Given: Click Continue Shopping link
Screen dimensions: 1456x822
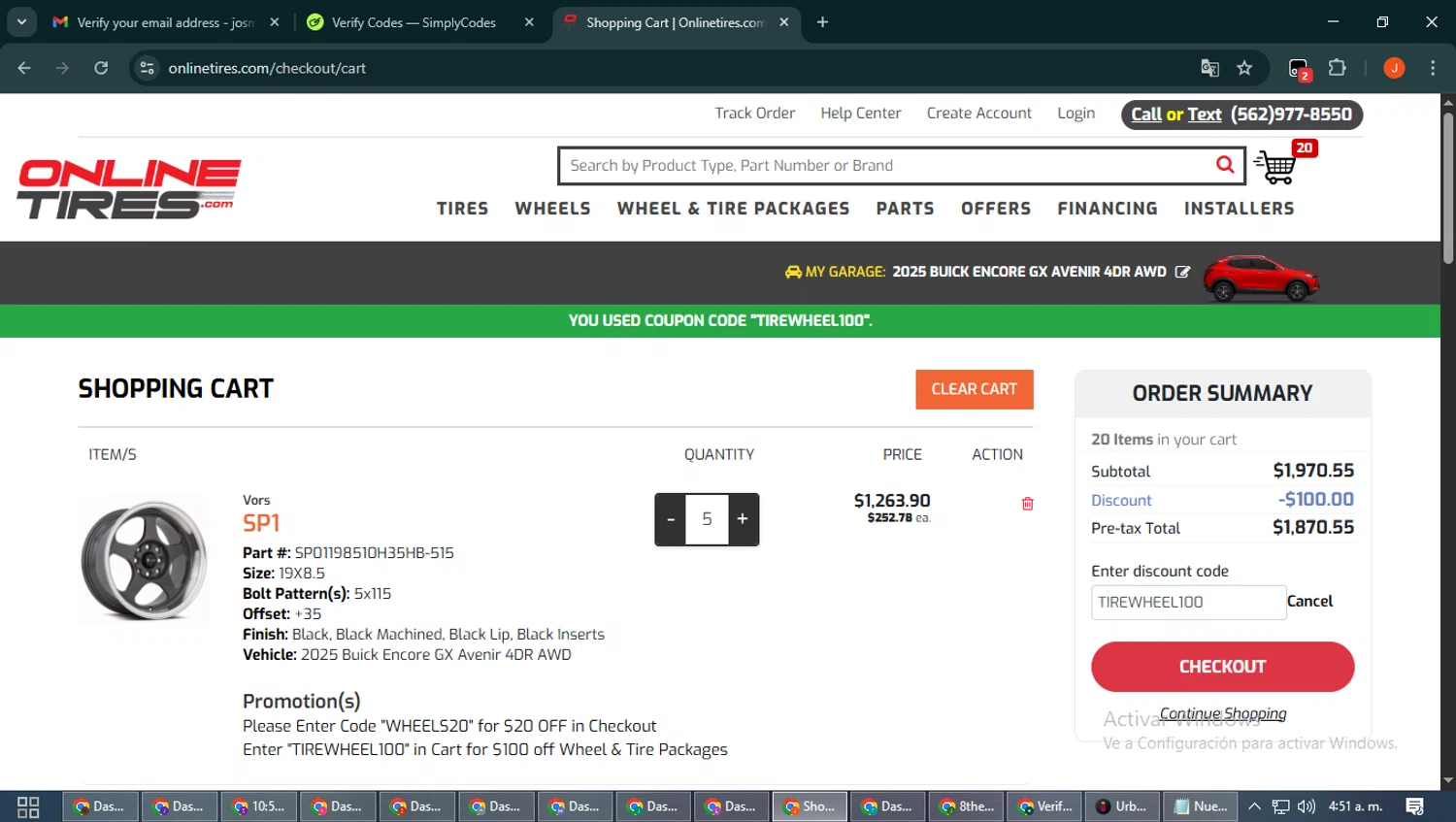Looking at the screenshot, I should 1223,713.
